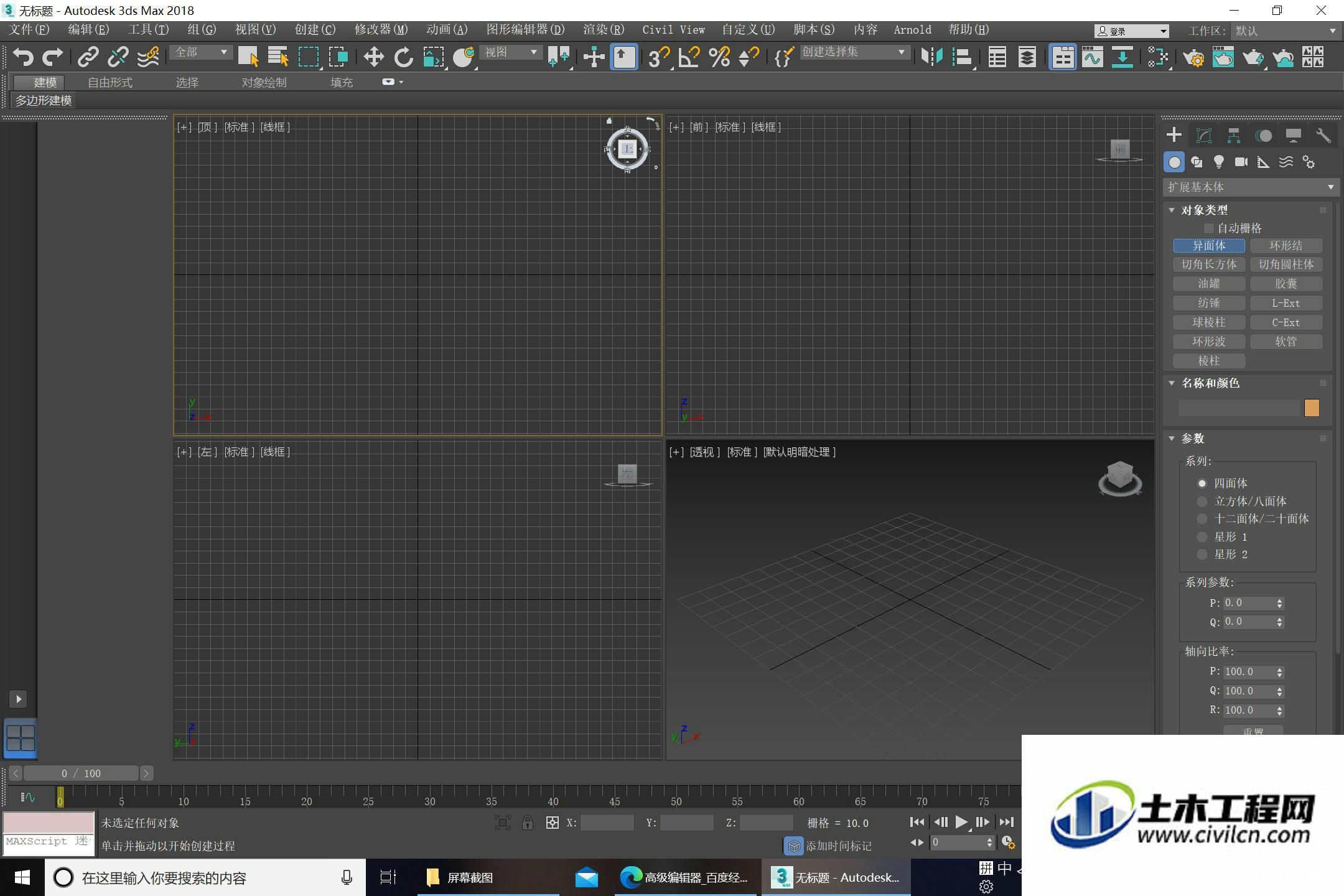The image size is (1344, 896).
Task: Choose the Rectangular Selection Region tool
Action: 308,57
